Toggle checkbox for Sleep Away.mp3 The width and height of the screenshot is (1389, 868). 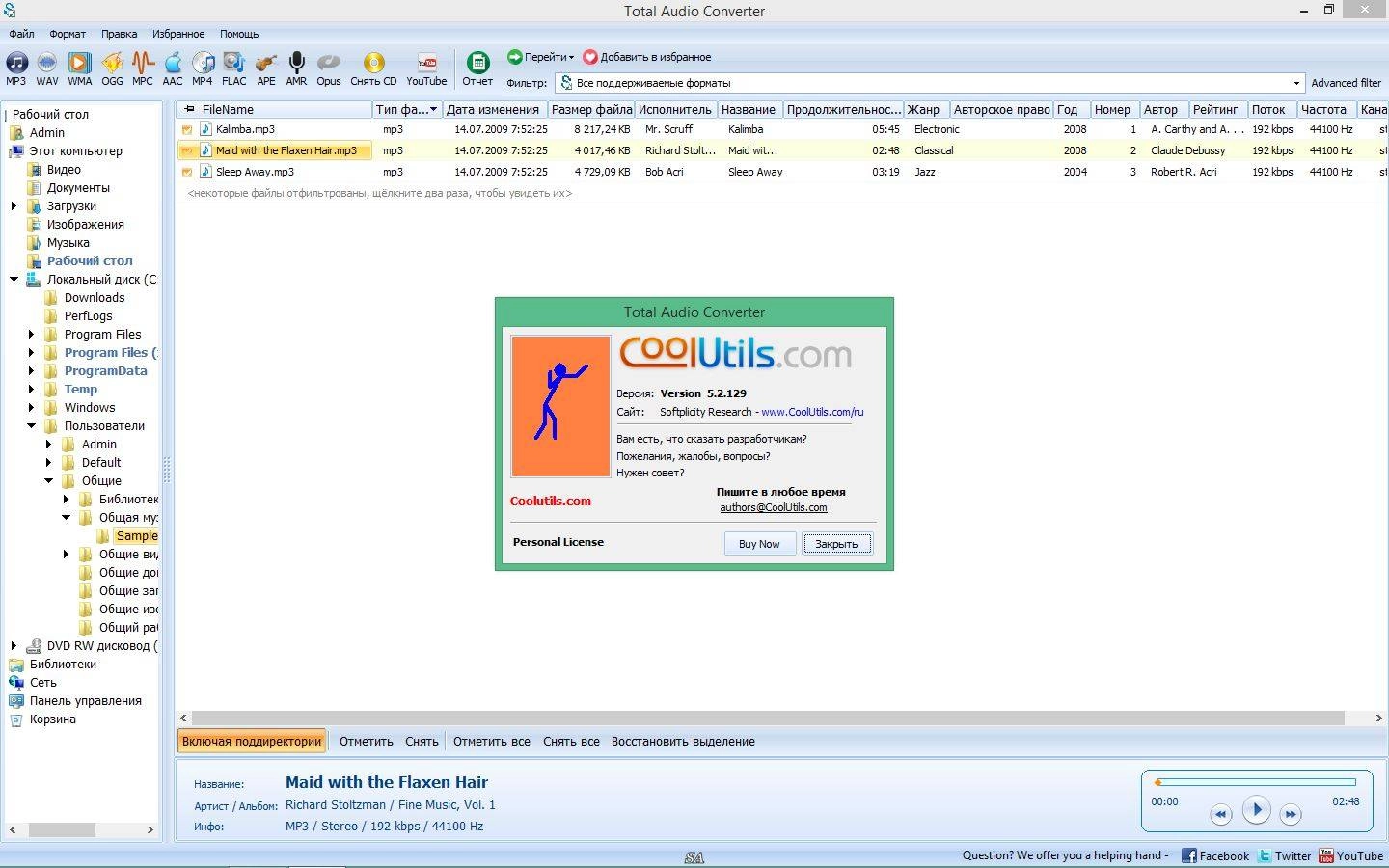[x=186, y=172]
